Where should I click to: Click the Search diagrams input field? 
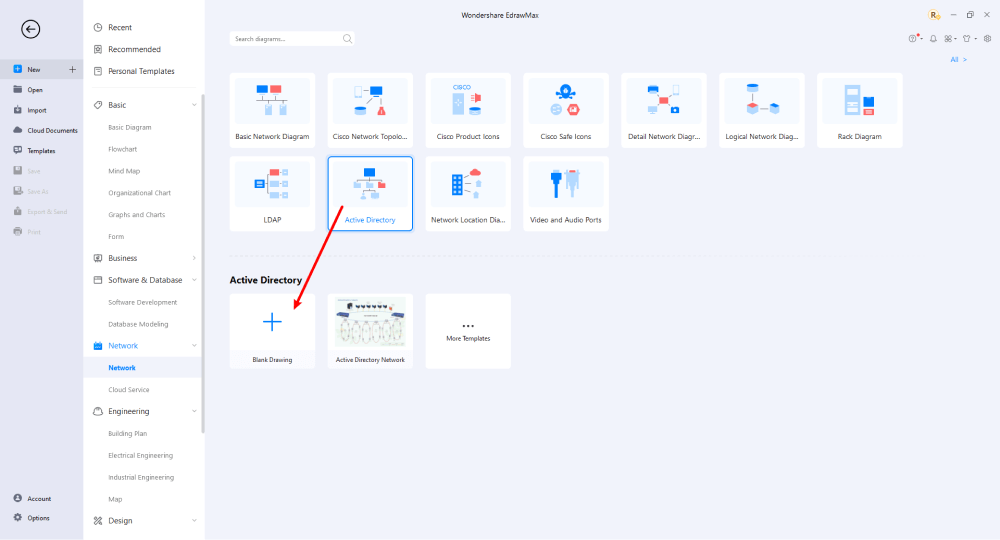(286, 39)
